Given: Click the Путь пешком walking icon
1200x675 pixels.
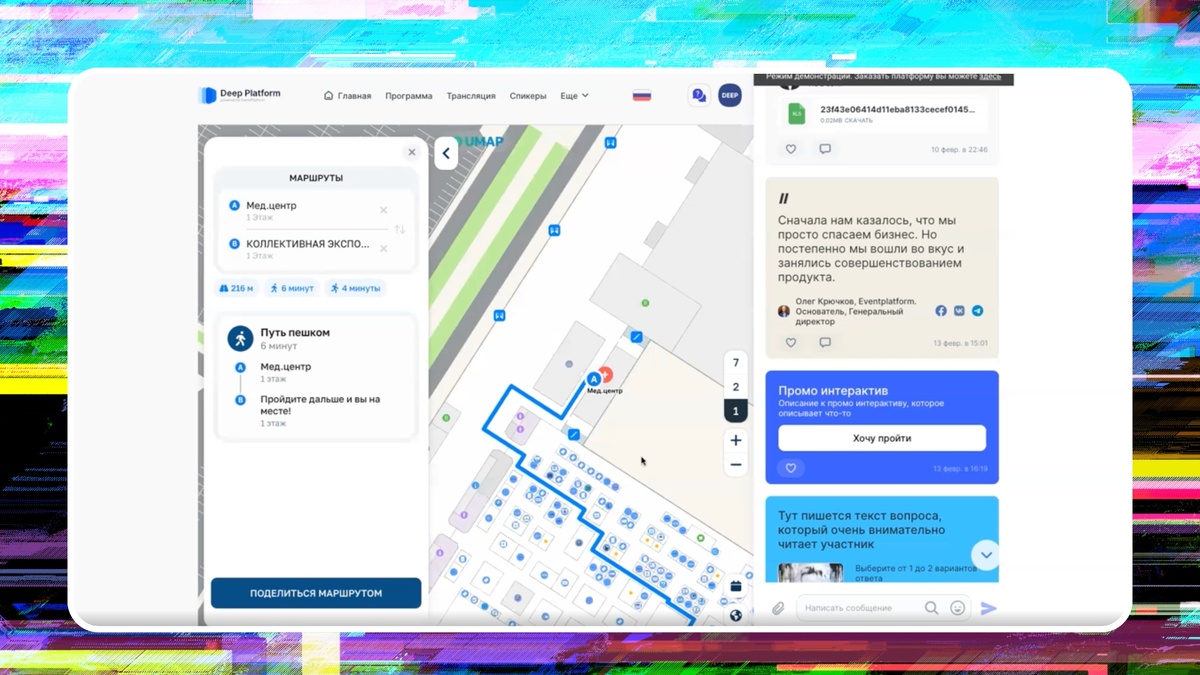Looking at the screenshot, I should (x=240, y=338).
